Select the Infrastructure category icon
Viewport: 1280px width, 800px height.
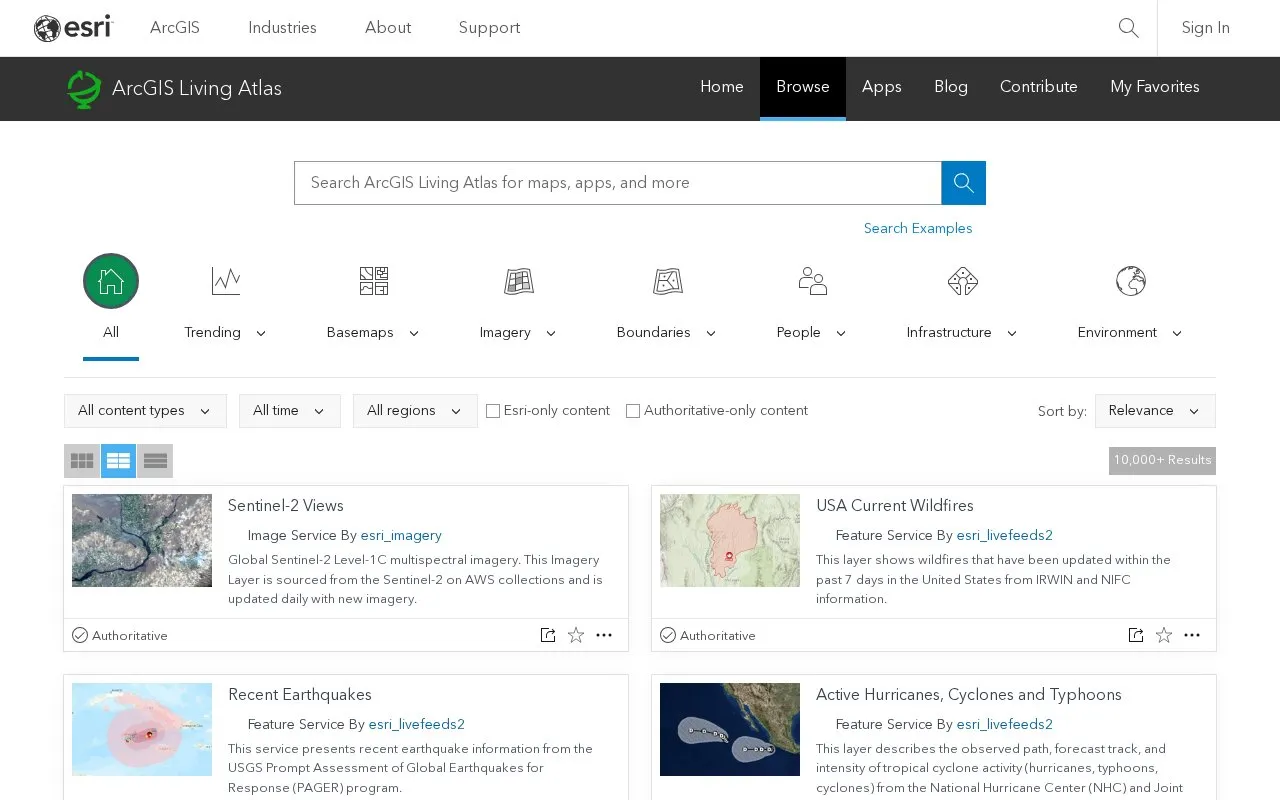pos(963,281)
